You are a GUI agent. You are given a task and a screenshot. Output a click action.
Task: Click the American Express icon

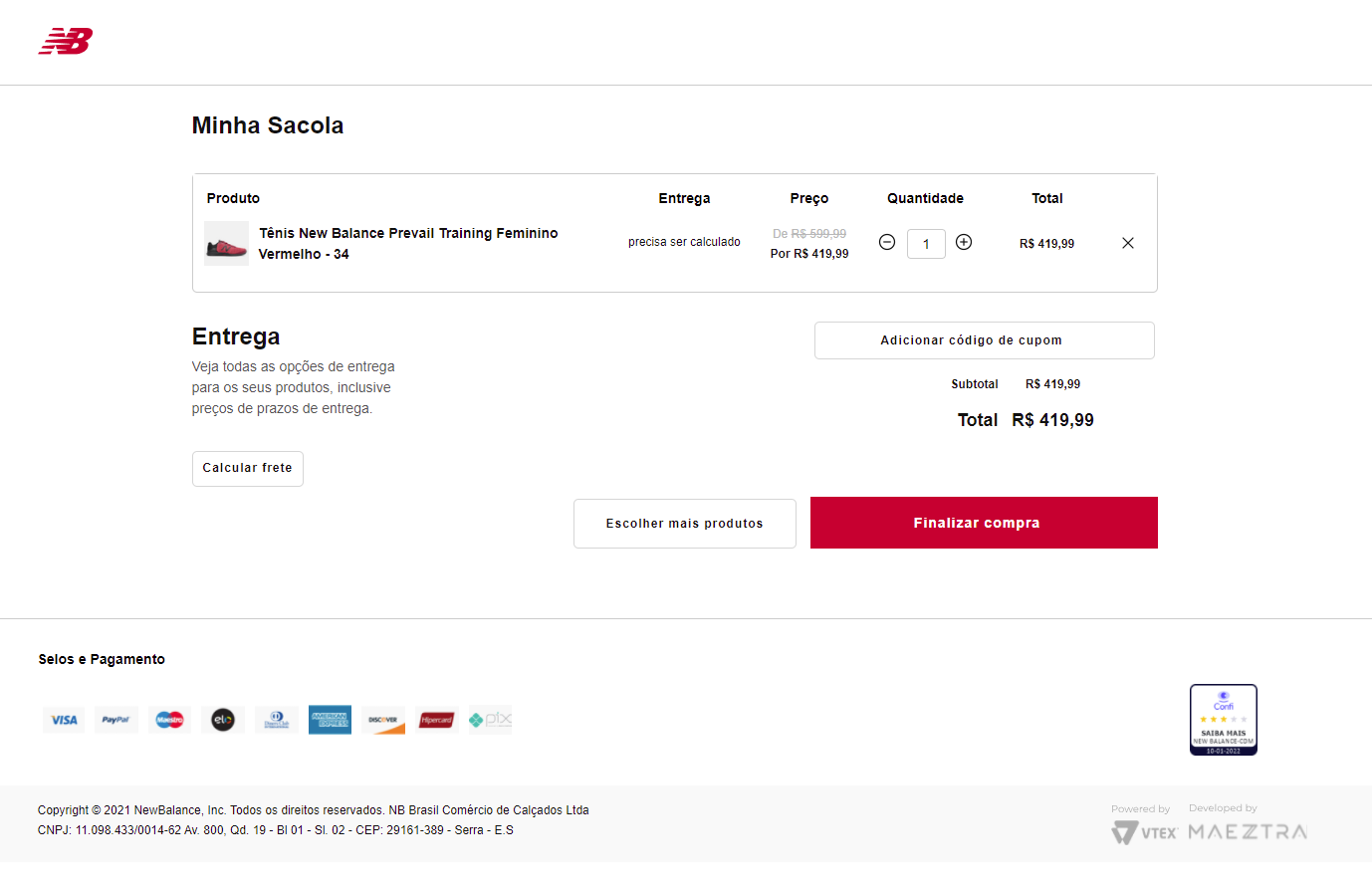click(330, 720)
